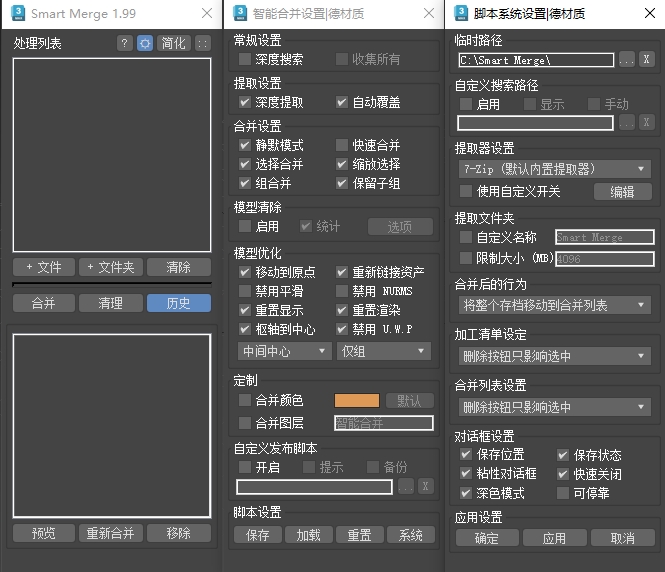Click the 确定 confirm button
The height and width of the screenshot is (572, 665).
click(487, 538)
